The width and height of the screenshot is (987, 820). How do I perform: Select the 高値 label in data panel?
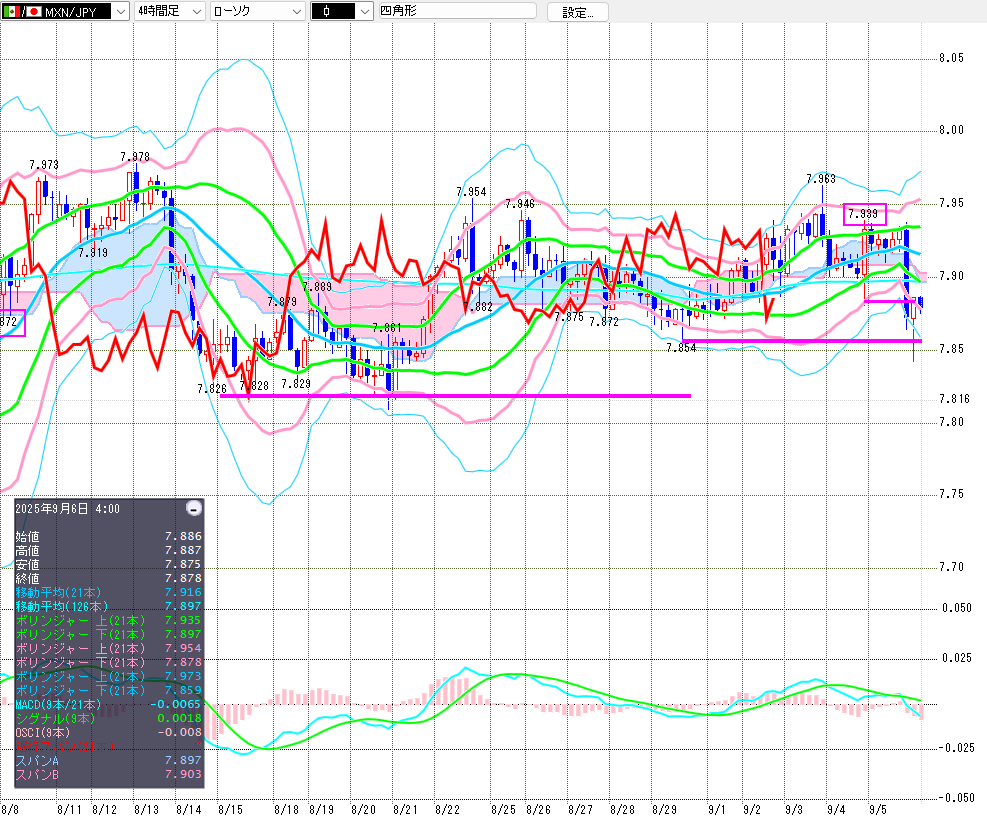point(28,550)
